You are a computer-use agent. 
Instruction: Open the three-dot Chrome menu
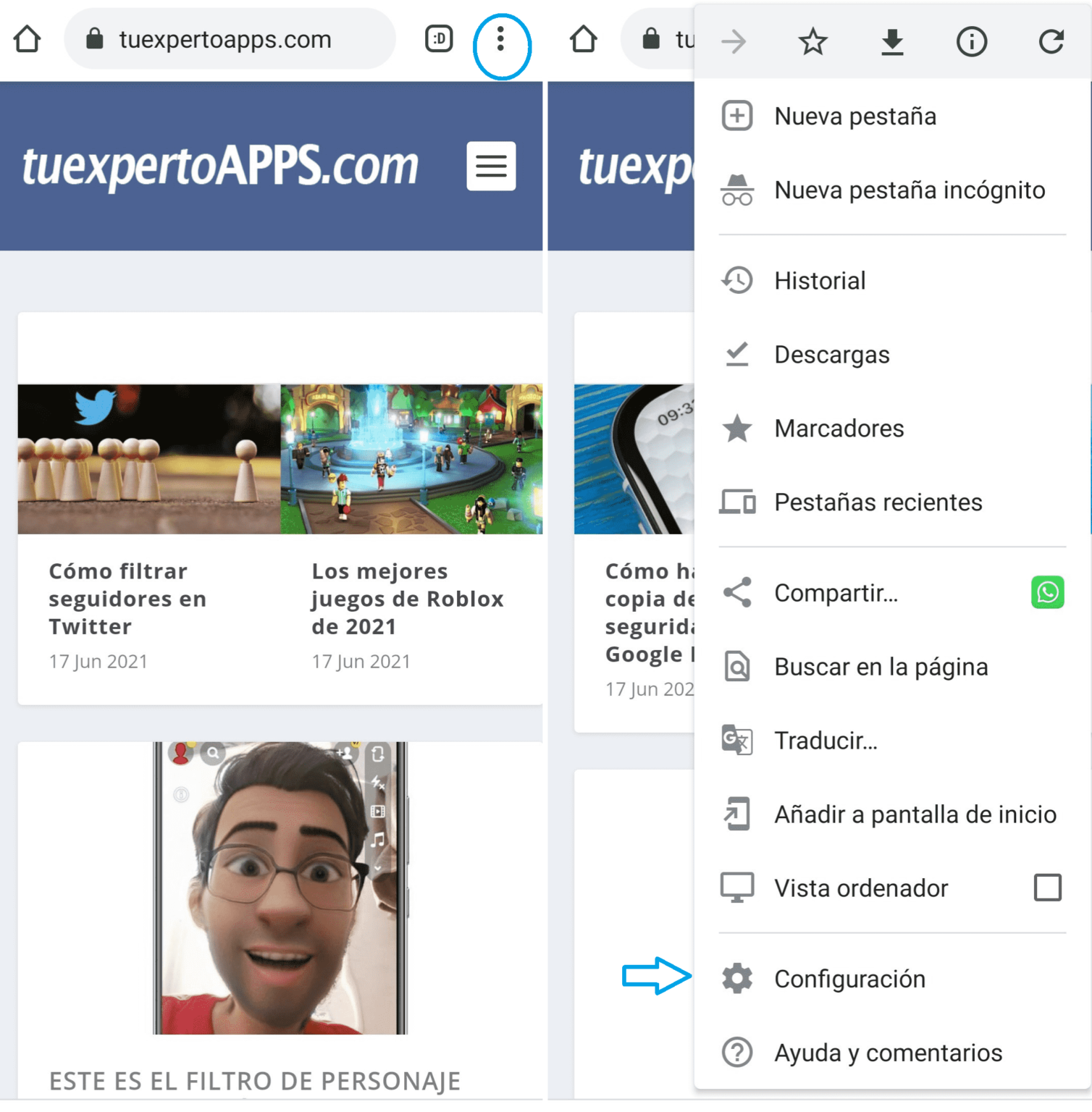pyautogui.click(x=500, y=39)
